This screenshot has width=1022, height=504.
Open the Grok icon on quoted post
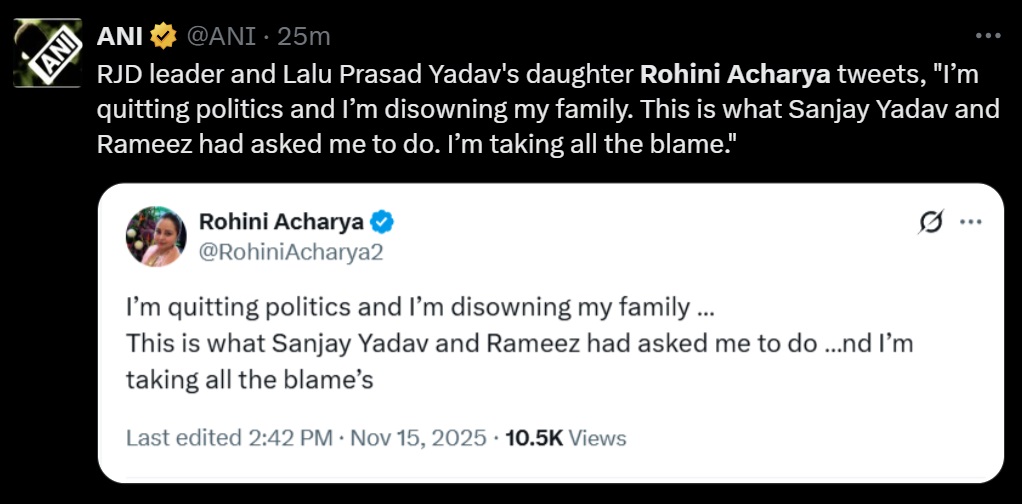(x=930, y=223)
